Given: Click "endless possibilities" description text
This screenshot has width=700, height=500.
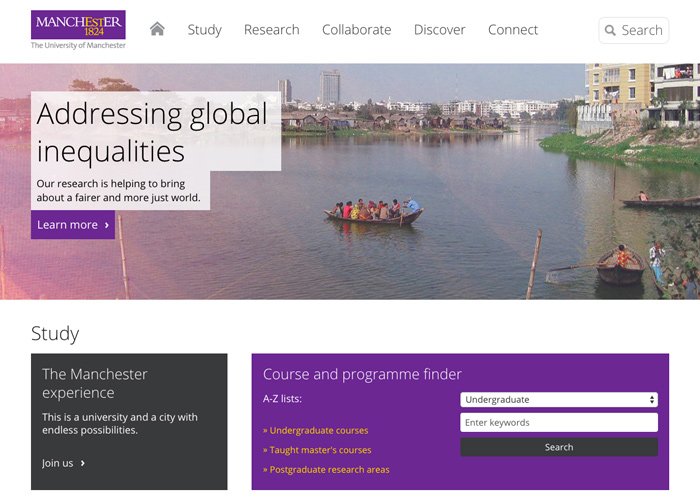Looking at the screenshot, I should (x=120, y=424).
